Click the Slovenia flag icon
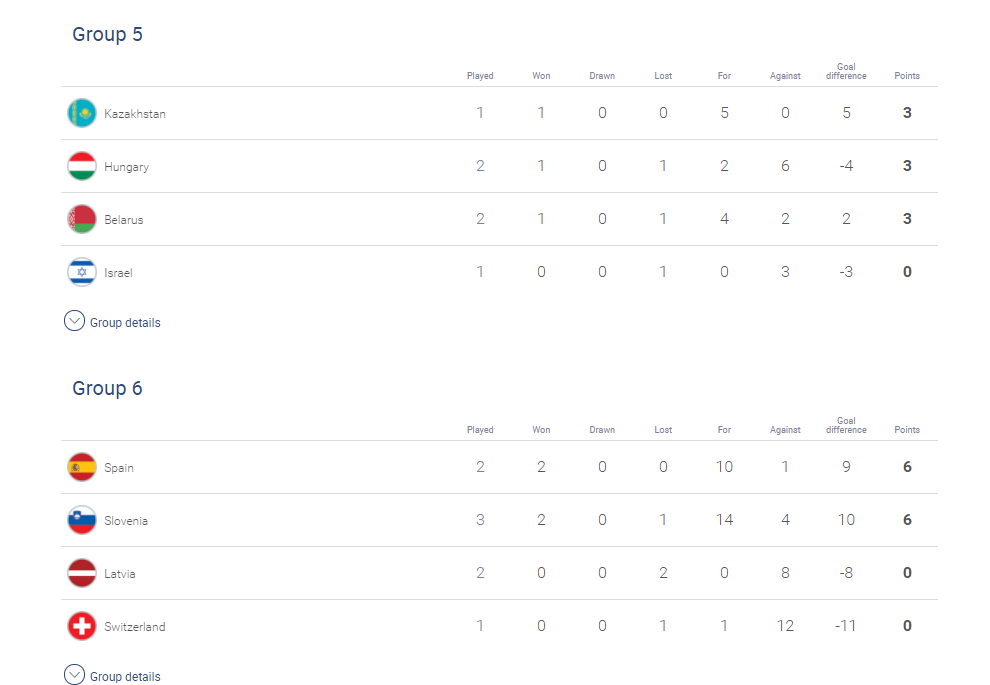 click(x=82, y=521)
